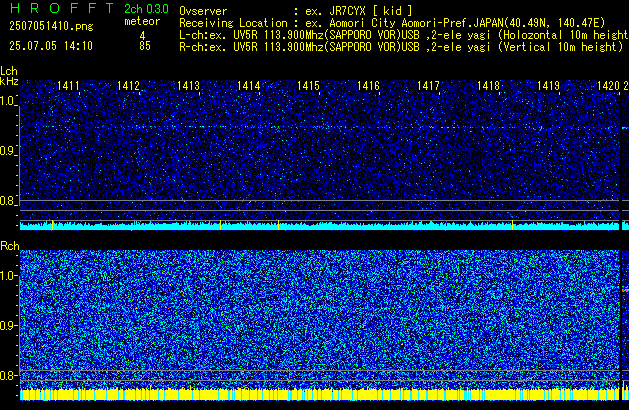Click the 1414 time marker
Viewport: 629px width, 410px height.
248,86
